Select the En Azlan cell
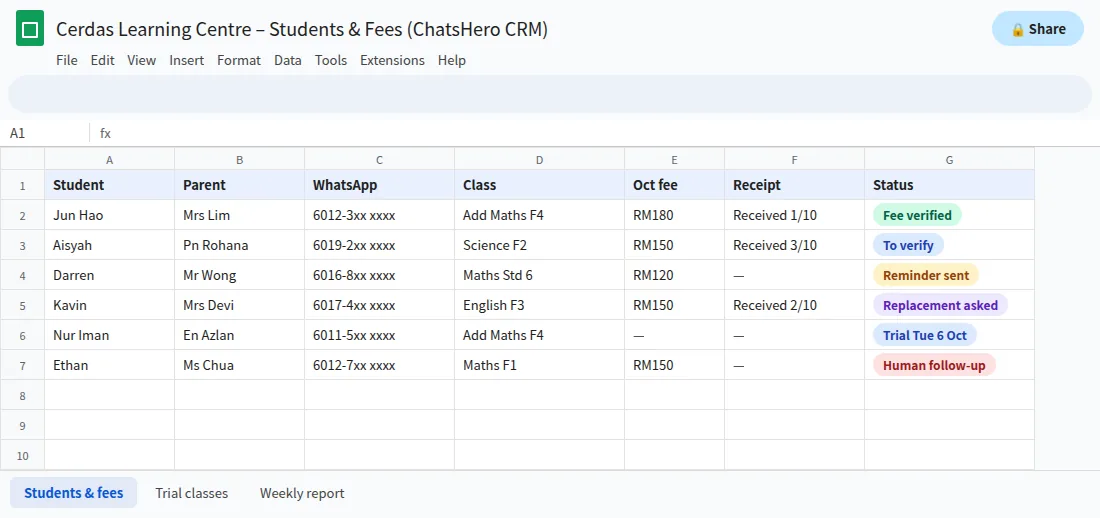Image resolution: width=1100 pixels, height=518 pixels. [239, 336]
